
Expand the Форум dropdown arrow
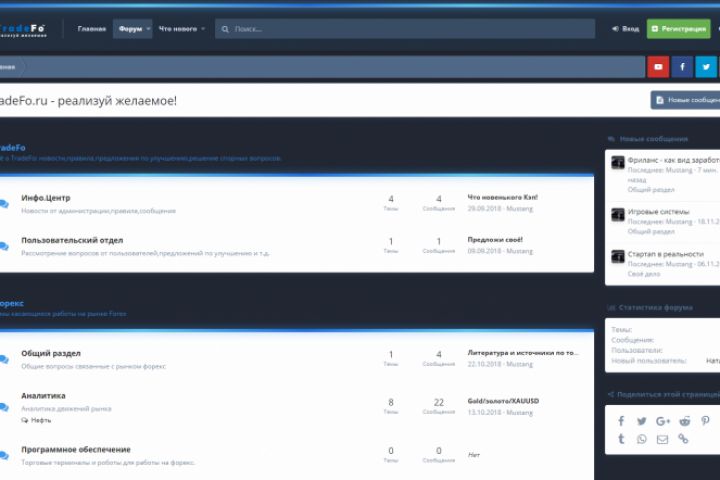148,29
